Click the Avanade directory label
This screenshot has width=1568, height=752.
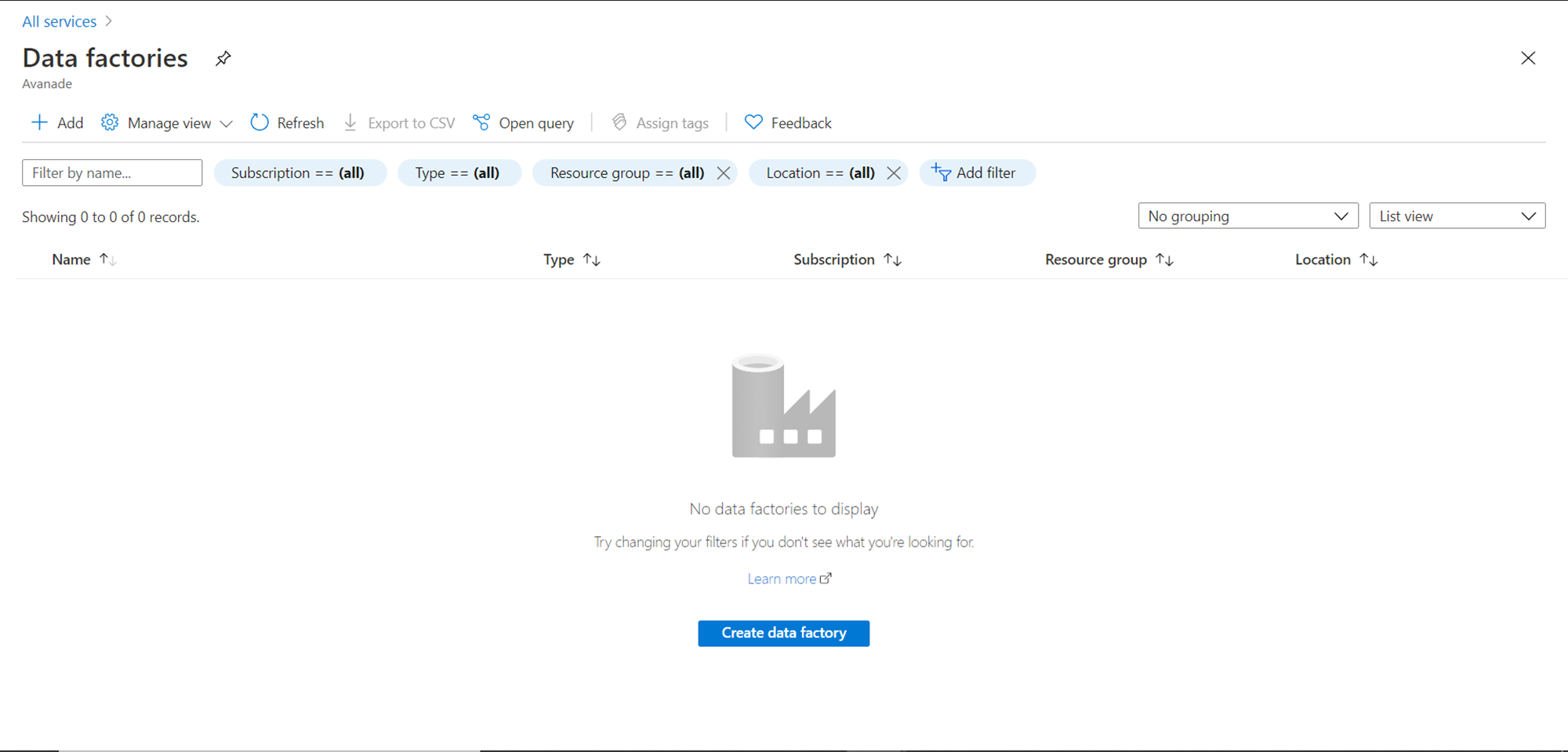pos(47,84)
